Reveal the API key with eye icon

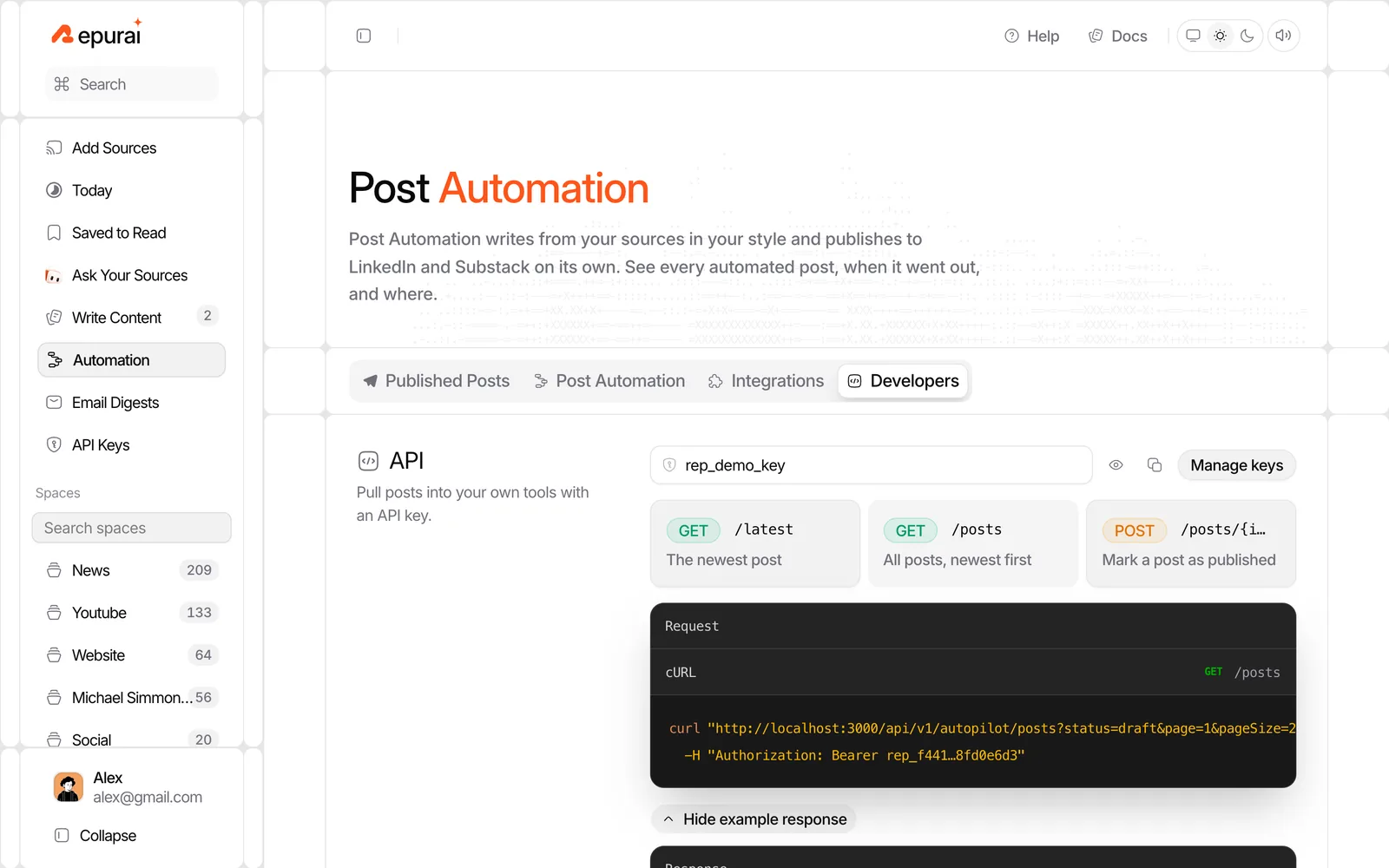click(1116, 465)
